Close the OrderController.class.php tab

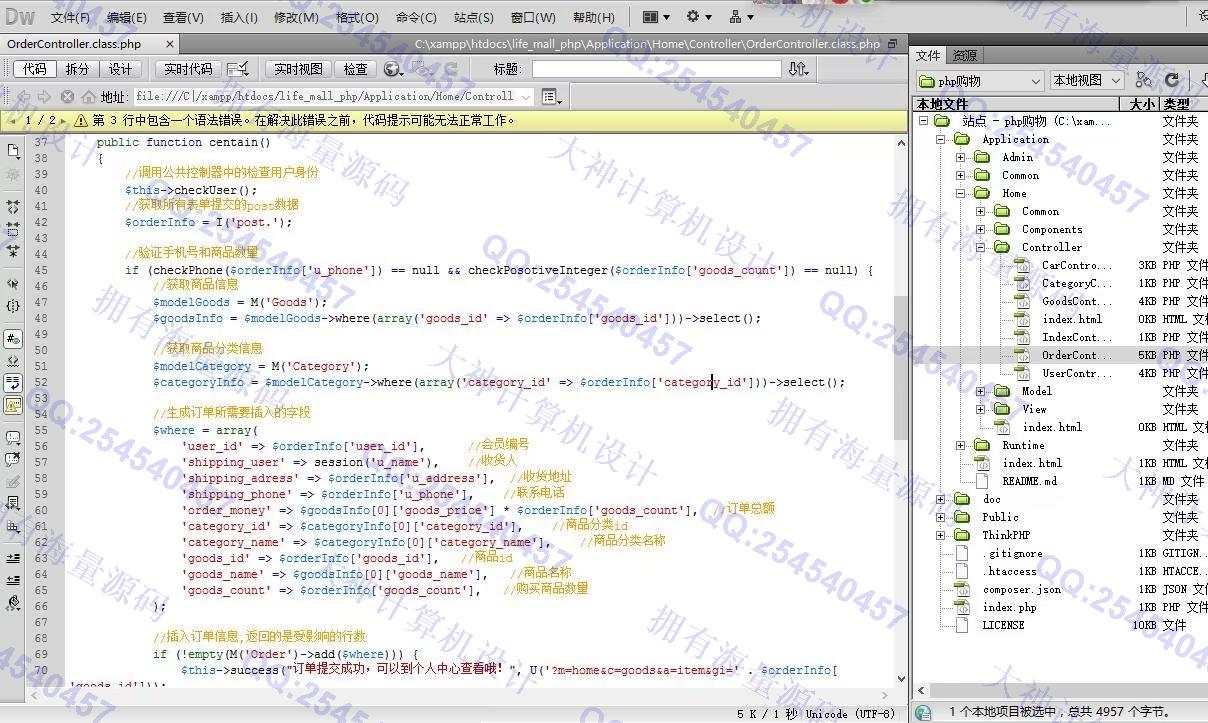tap(171, 44)
